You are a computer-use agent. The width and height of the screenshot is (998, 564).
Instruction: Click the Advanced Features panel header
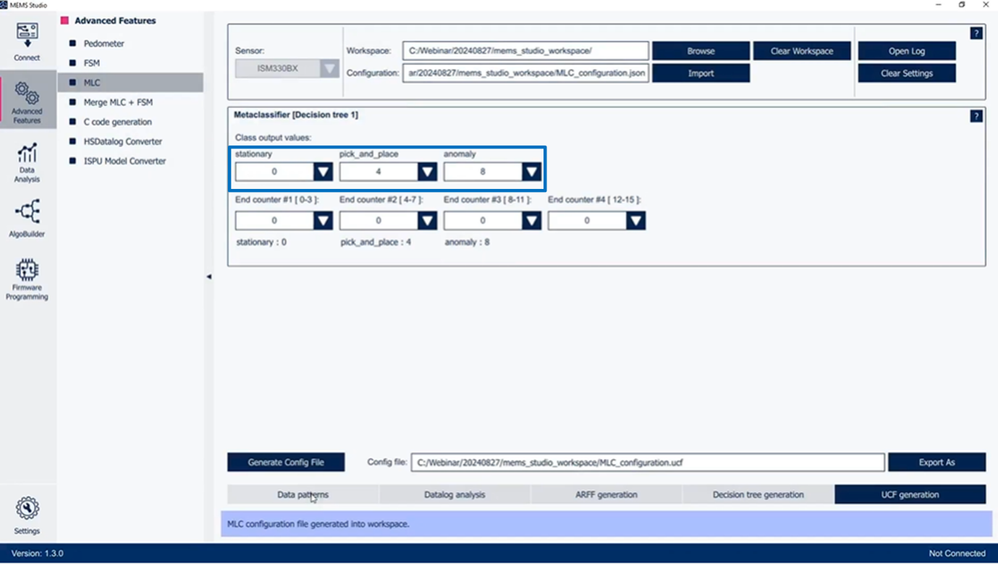115,20
